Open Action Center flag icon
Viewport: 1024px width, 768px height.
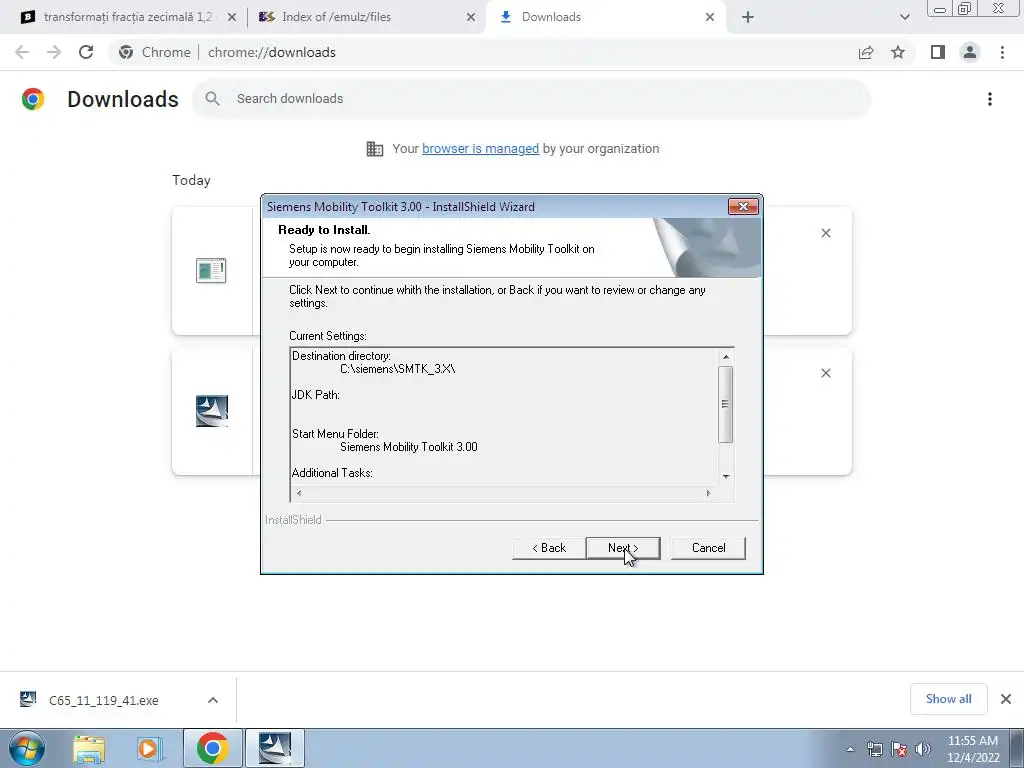[x=899, y=749]
